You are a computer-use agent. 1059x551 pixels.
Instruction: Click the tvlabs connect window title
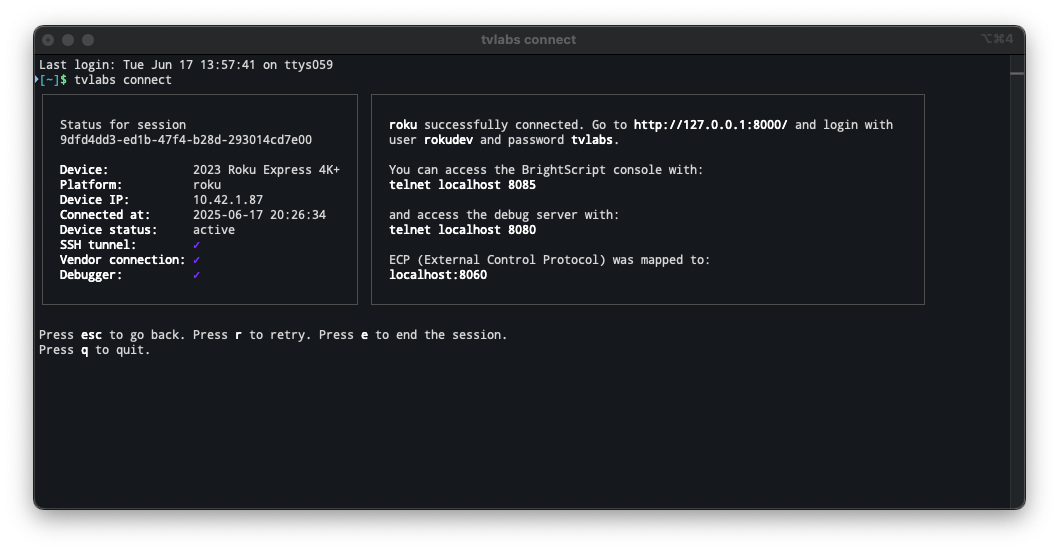528,40
